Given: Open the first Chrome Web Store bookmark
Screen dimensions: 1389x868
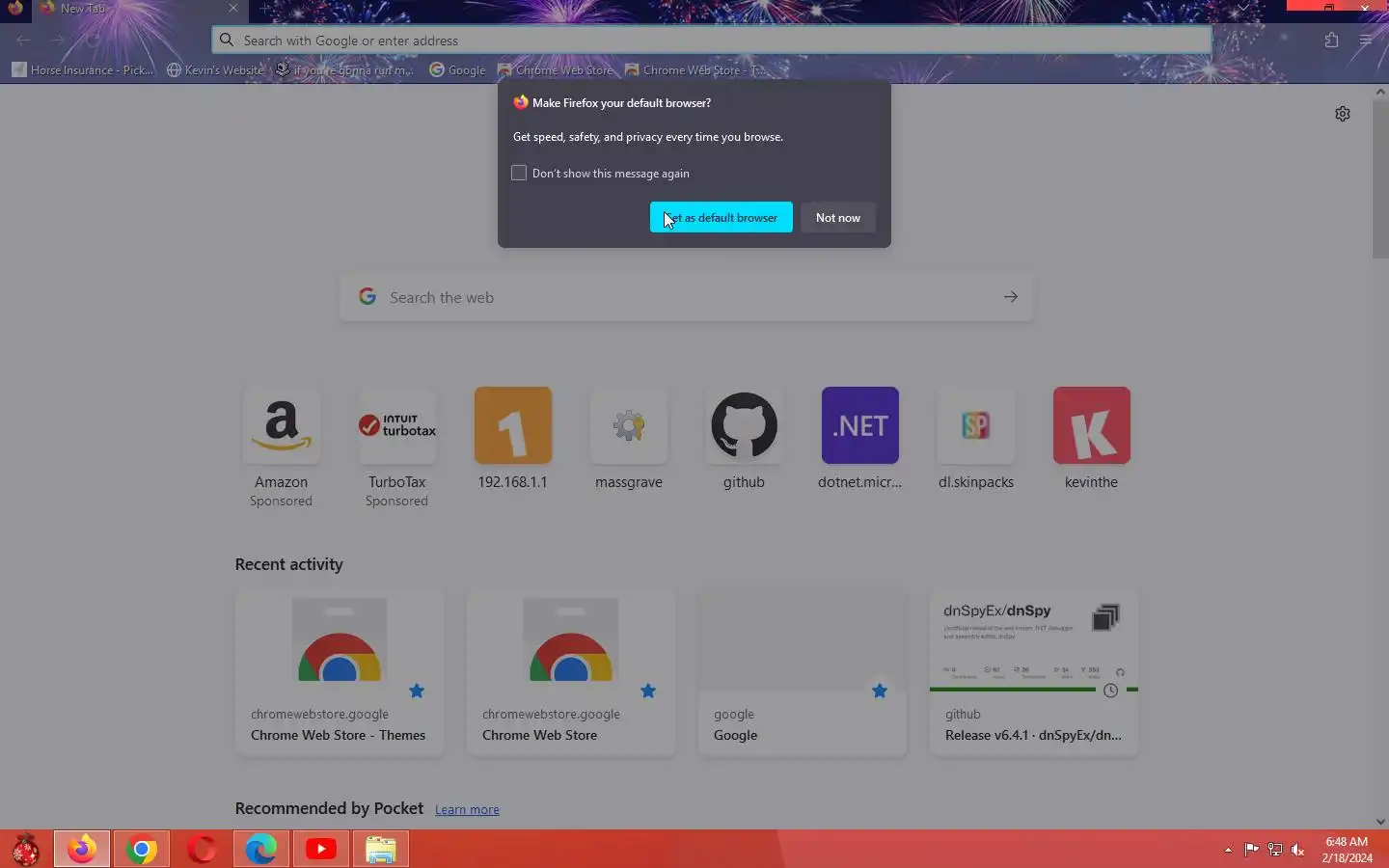Looking at the screenshot, I should coord(556,69).
